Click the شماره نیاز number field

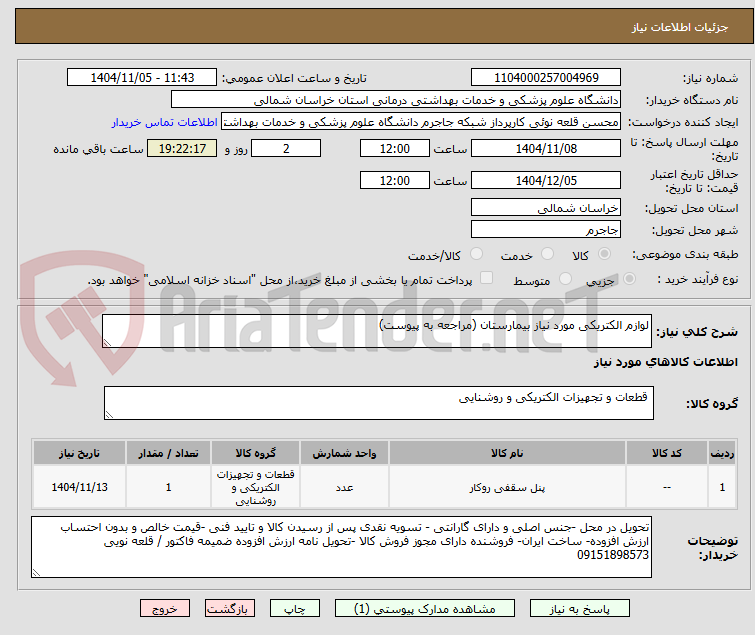tap(546, 78)
